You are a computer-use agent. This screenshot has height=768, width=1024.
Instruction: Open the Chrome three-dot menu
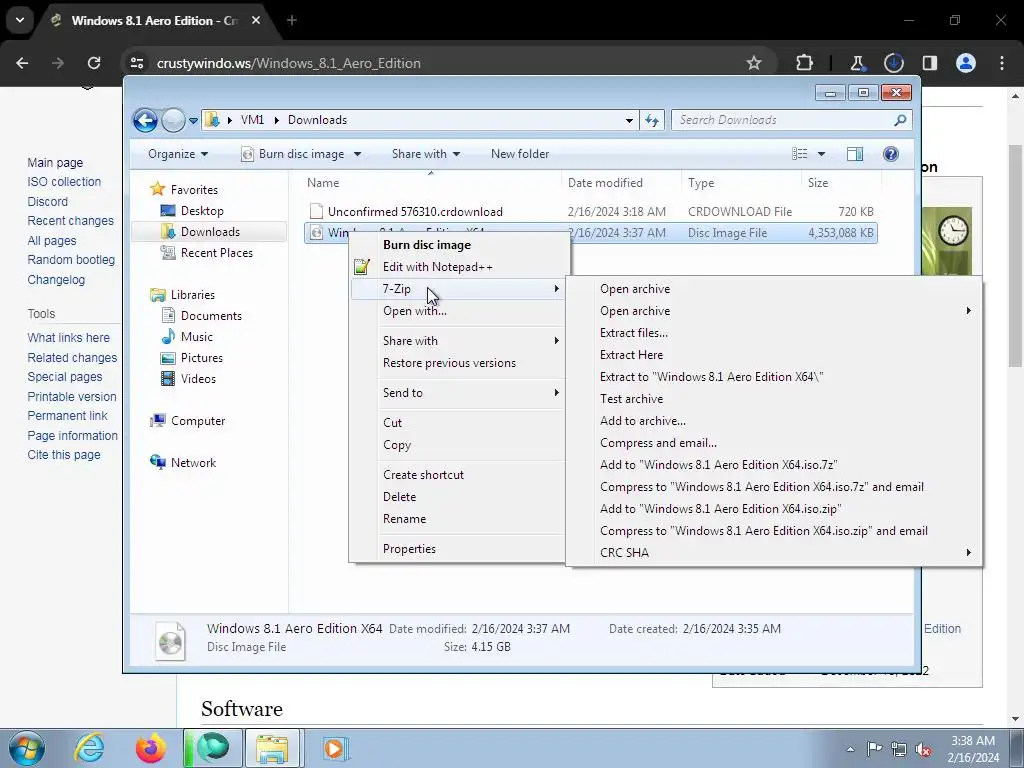[x=1002, y=63]
